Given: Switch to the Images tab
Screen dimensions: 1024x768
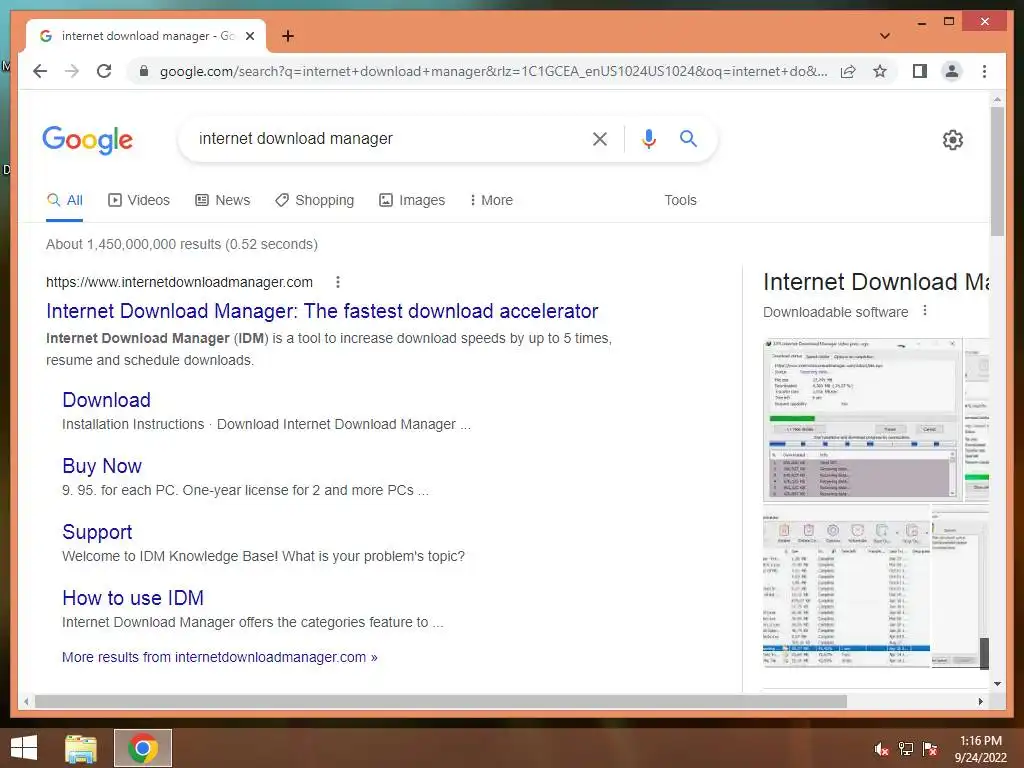Looking at the screenshot, I should pyautogui.click(x=412, y=200).
